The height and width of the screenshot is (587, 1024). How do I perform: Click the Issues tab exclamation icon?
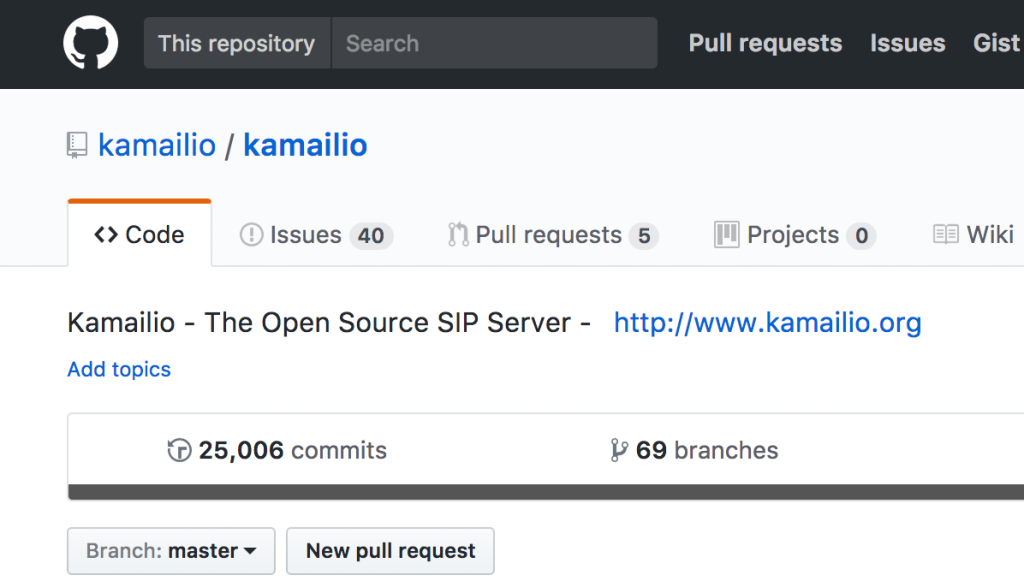[x=251, y=234]
